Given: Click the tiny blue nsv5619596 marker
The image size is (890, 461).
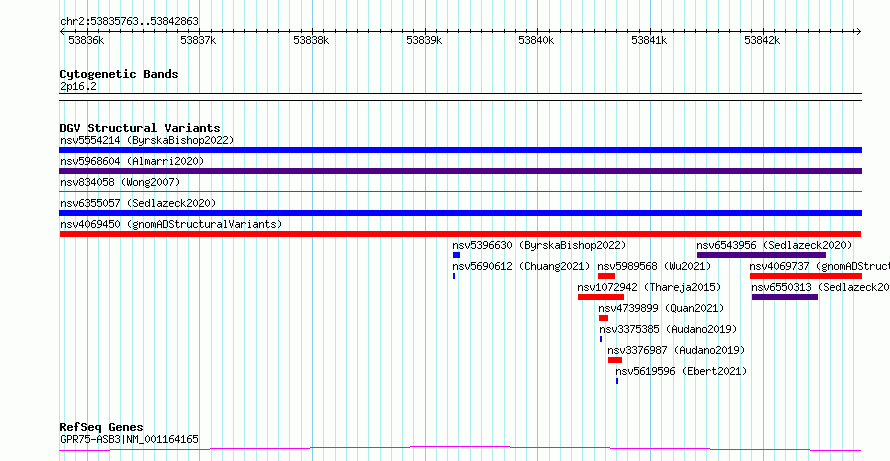Looking at the screenshot, I should [x=617, y=381].
